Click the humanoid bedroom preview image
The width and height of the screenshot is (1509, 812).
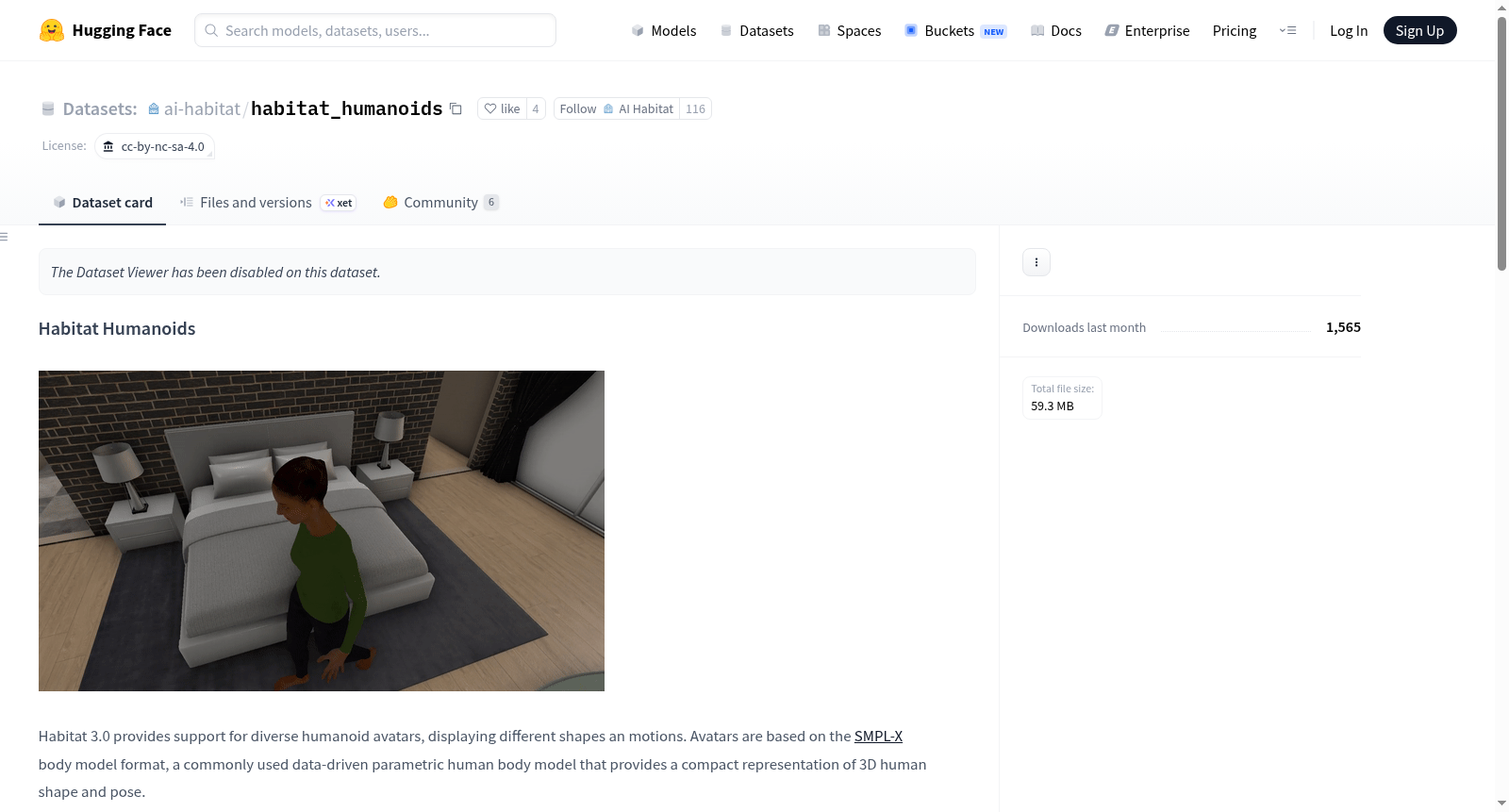pyautogui.click(x=322, y=531)
